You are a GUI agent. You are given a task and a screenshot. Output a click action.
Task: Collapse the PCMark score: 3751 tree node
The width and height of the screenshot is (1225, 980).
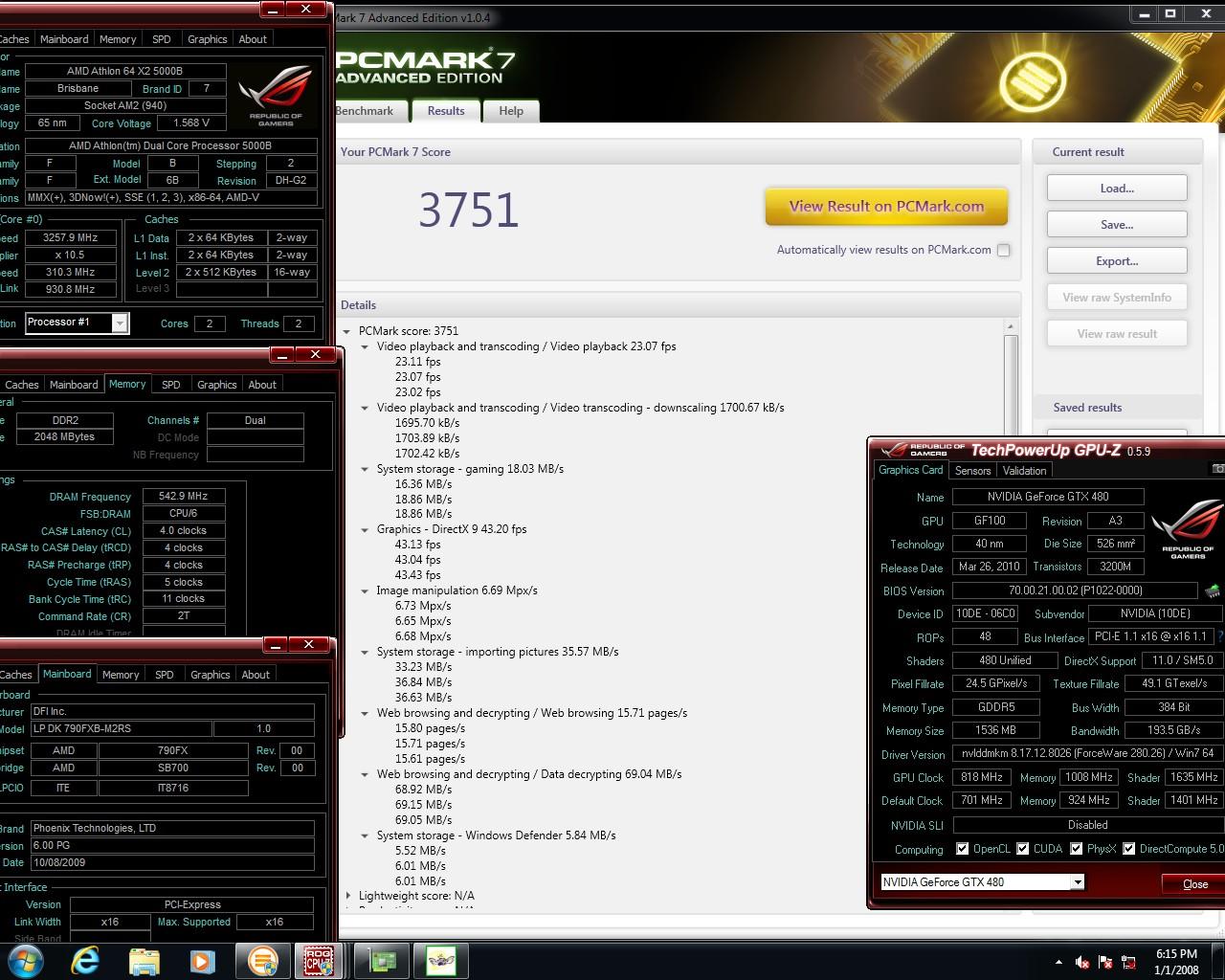(x=346, y=331)
